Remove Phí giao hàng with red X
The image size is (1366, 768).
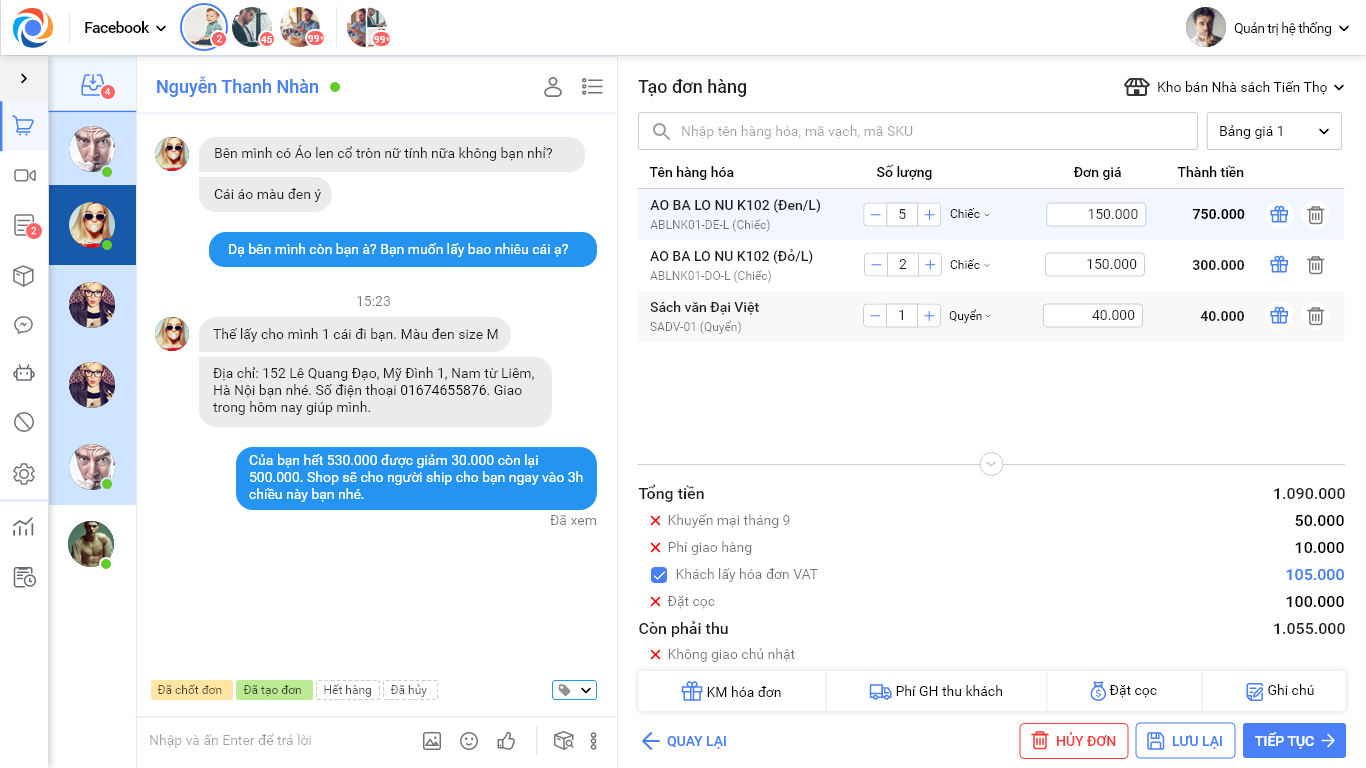click(656, 548)
